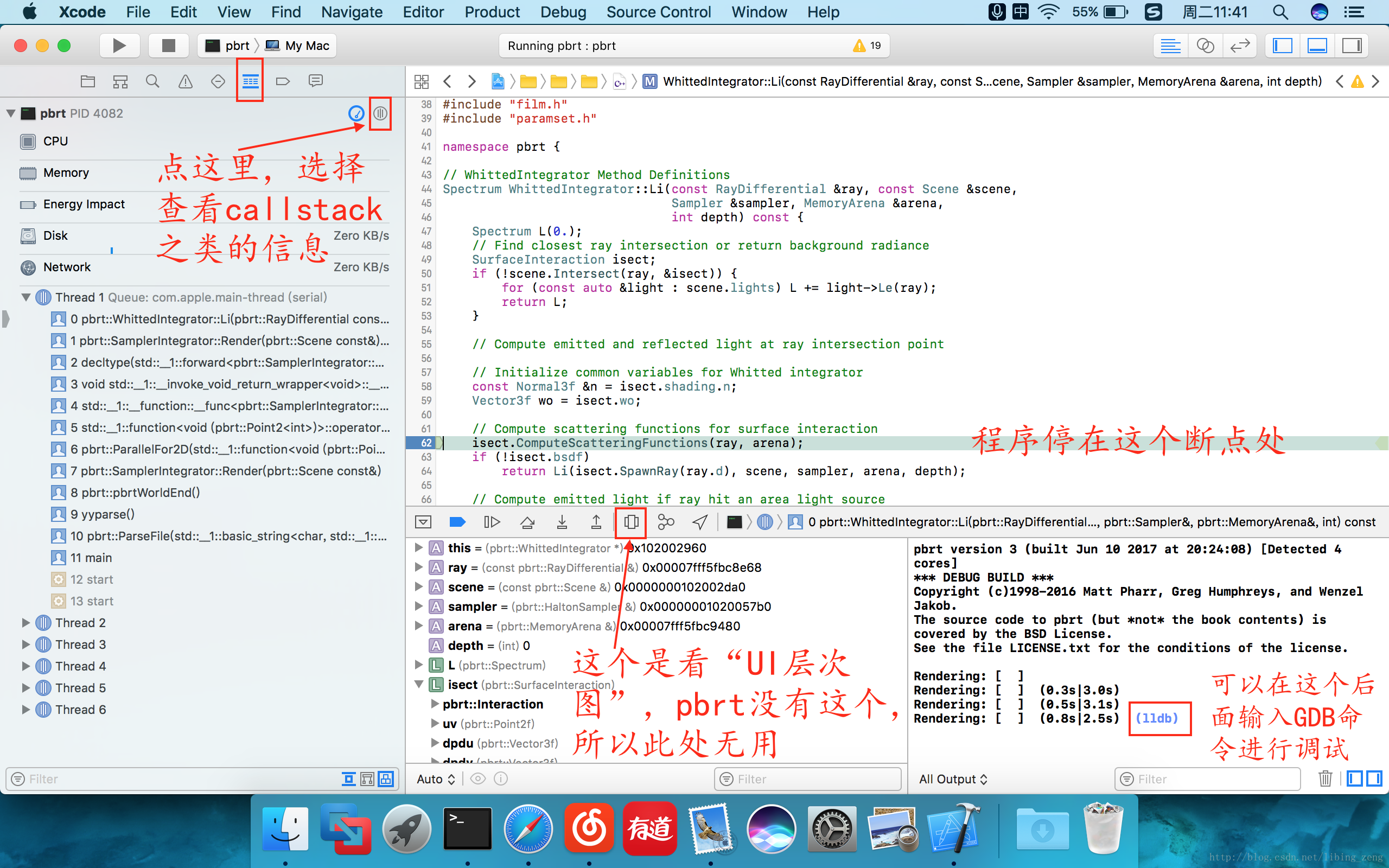Show the Standard editor
This screenshot has height=868, width=1389.
coord(1170,46)
